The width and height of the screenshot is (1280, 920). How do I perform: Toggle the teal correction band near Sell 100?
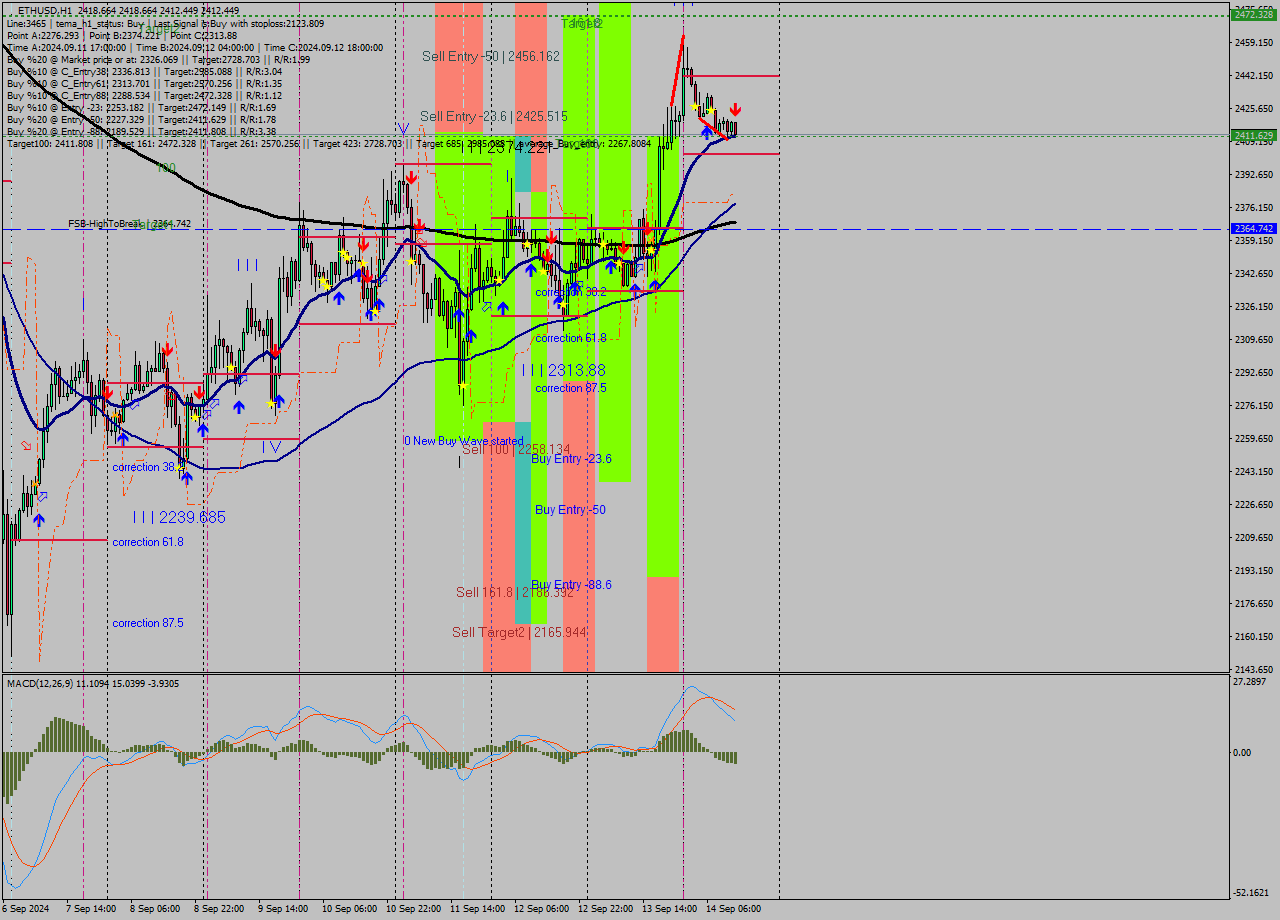523,500
